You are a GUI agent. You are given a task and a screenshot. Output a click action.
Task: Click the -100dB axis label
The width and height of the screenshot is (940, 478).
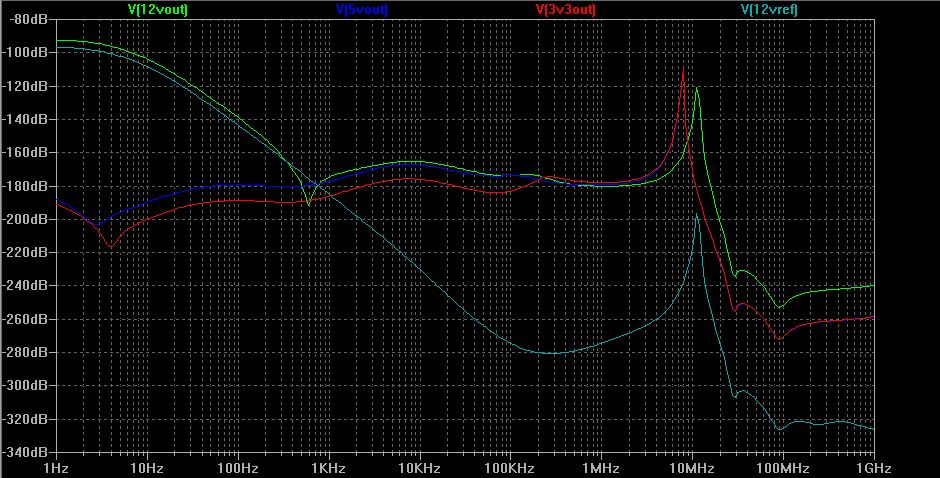[x=25, y=53]
